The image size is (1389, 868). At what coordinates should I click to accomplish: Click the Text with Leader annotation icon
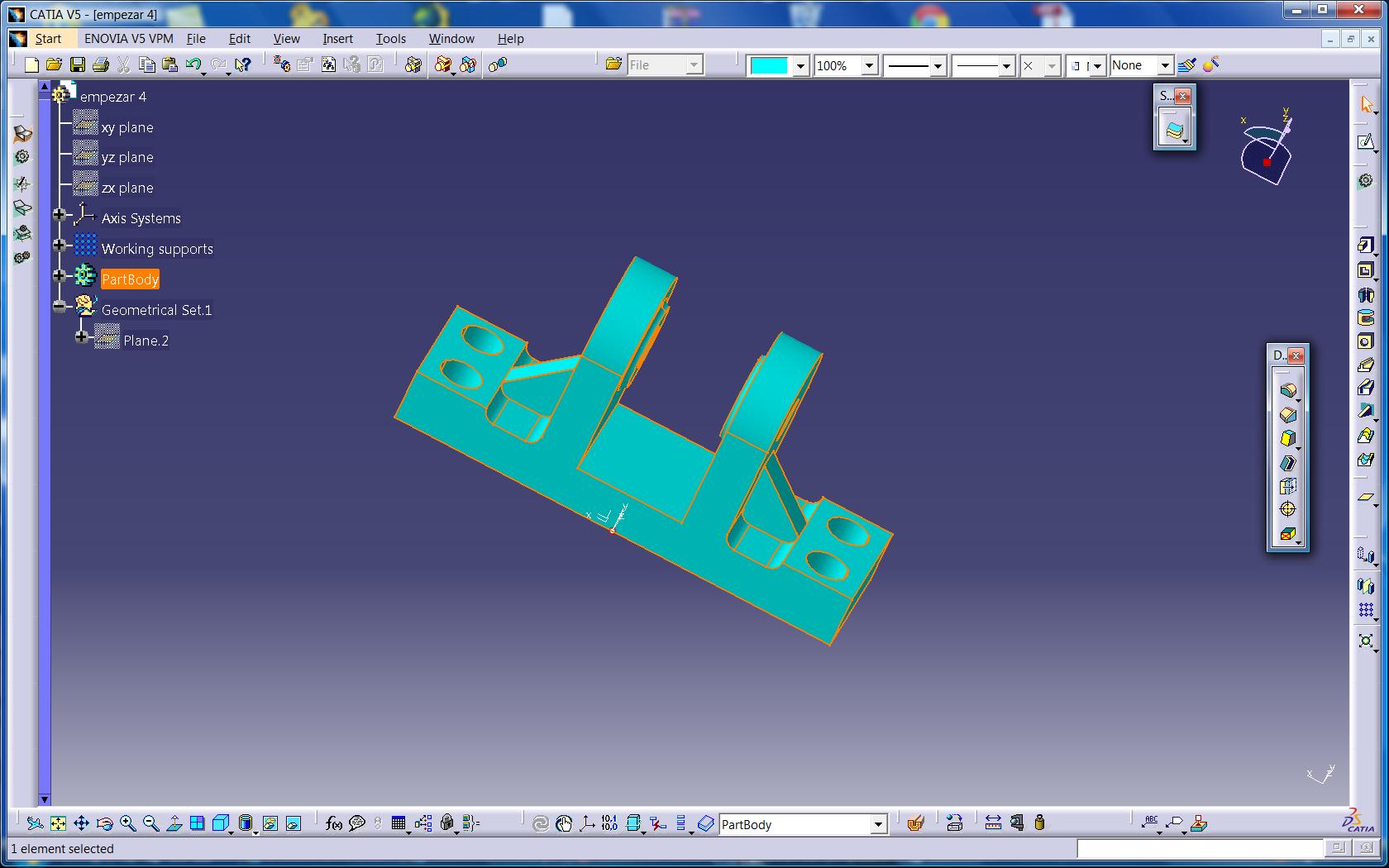[1150, 823]
